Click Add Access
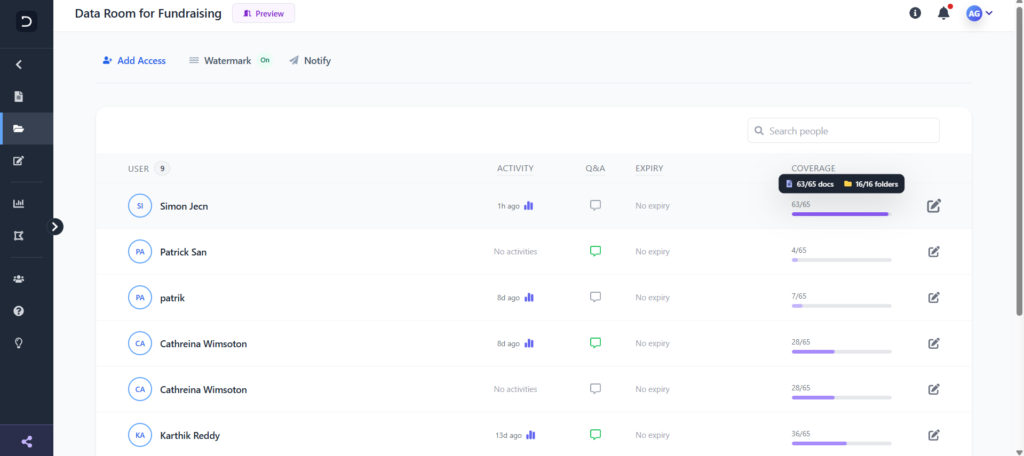The image size is (1024, 456). tap(134, 61)
